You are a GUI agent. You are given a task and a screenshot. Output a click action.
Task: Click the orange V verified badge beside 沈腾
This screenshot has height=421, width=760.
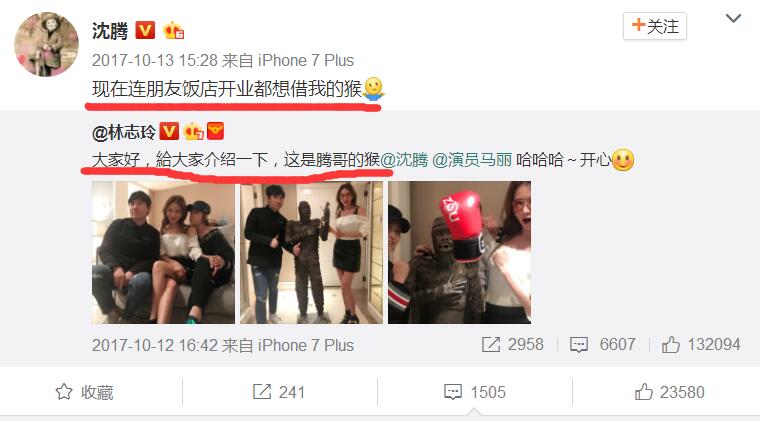pos(144,30)
